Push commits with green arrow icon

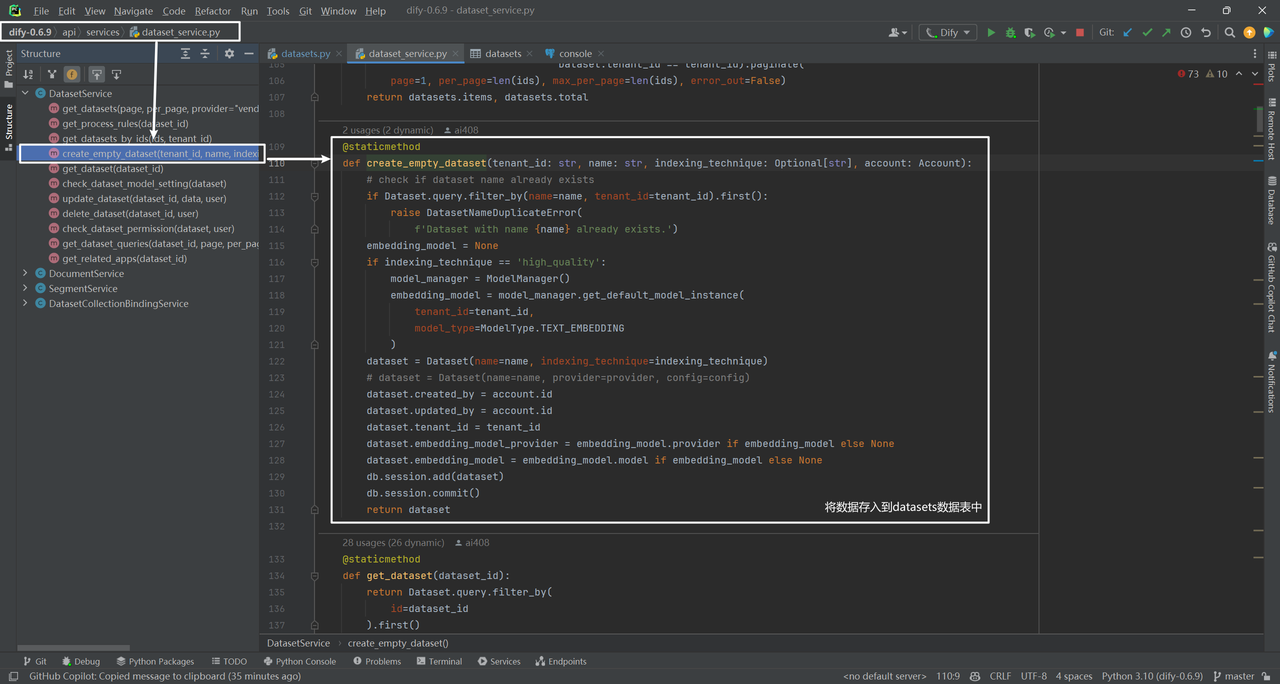coord(1166,32)
